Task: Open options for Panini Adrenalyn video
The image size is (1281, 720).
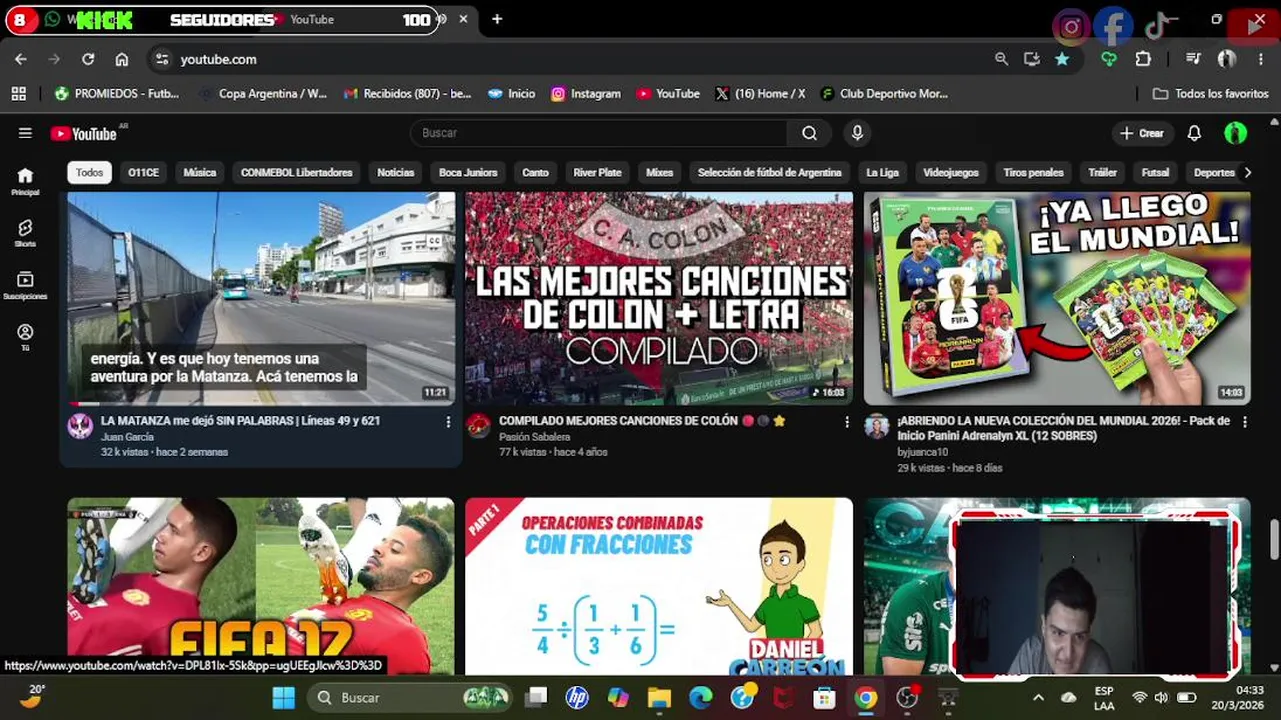Action: tap(1245, 422)
